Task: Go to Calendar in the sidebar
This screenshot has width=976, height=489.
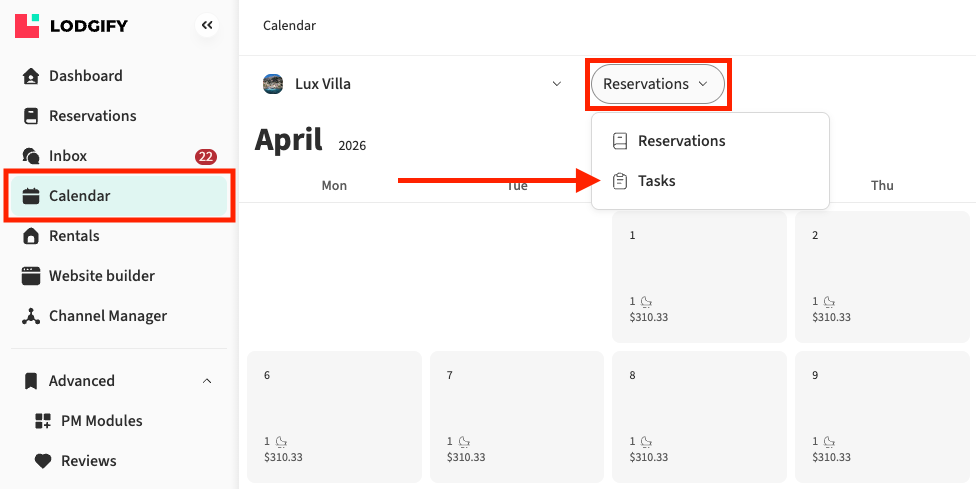Action: click(80, 196)
